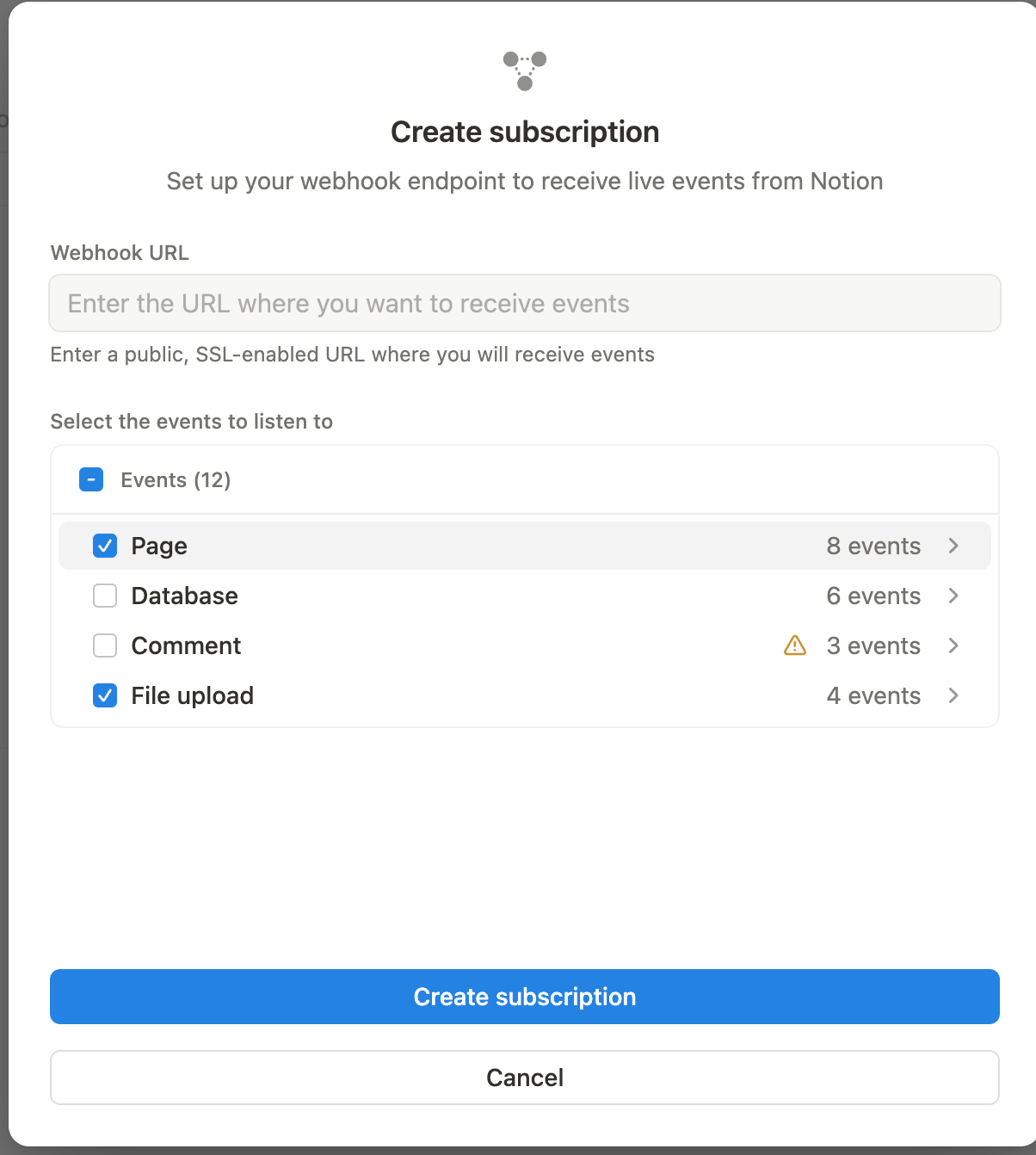
Task: Toggle the Events (12) select-all checkbox
Action: click(91, 479)
